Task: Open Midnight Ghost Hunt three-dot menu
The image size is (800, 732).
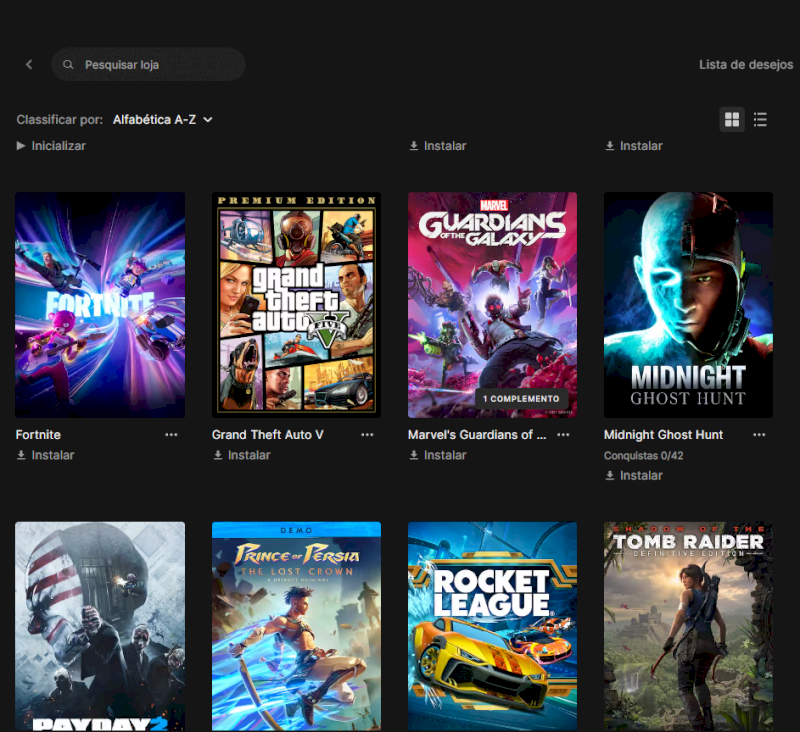Action: 759,435
